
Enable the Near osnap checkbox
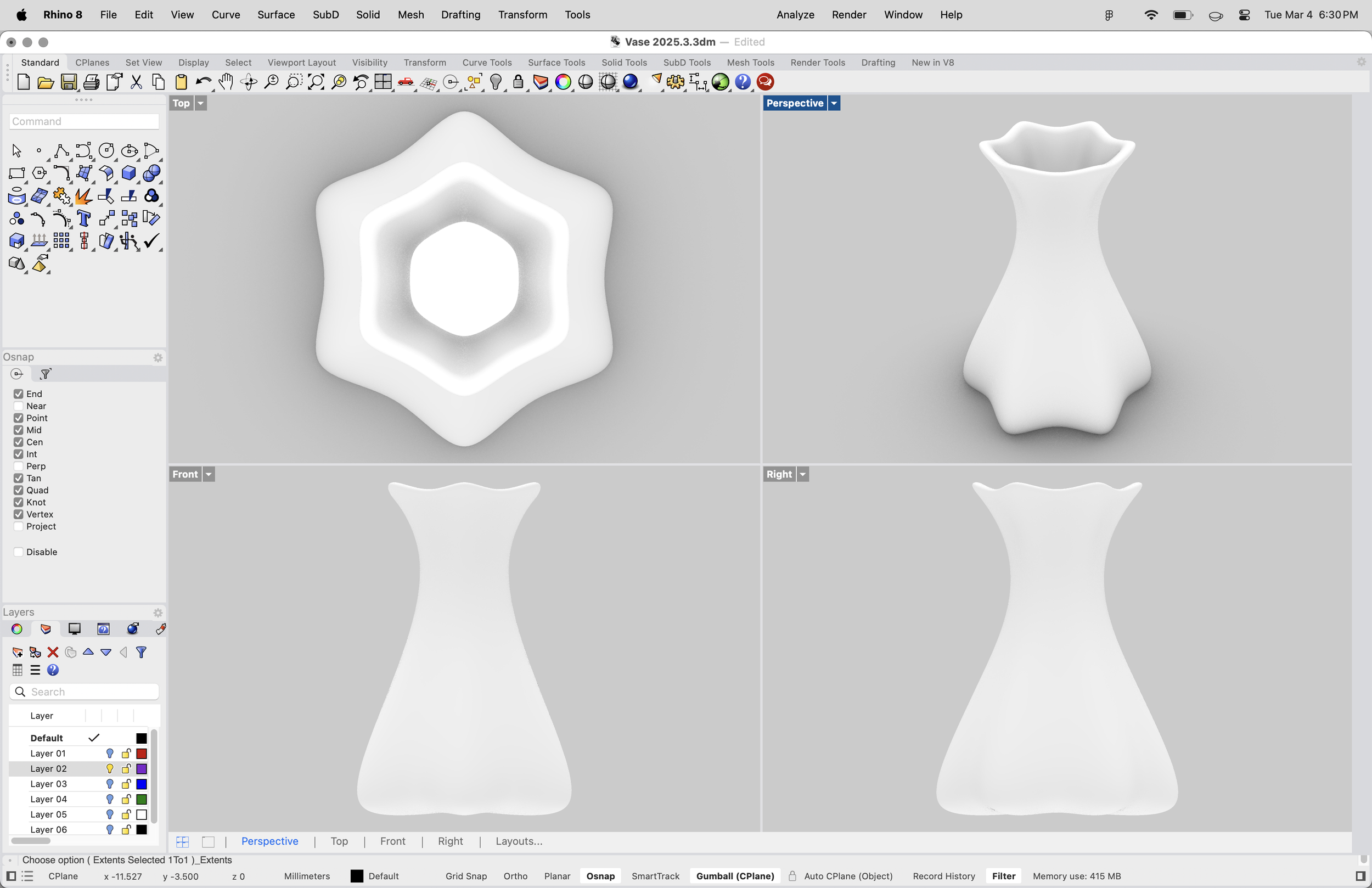(x=19, y=406)
